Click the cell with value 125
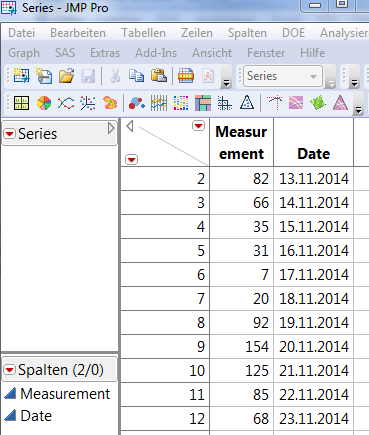 click(241, 371)
